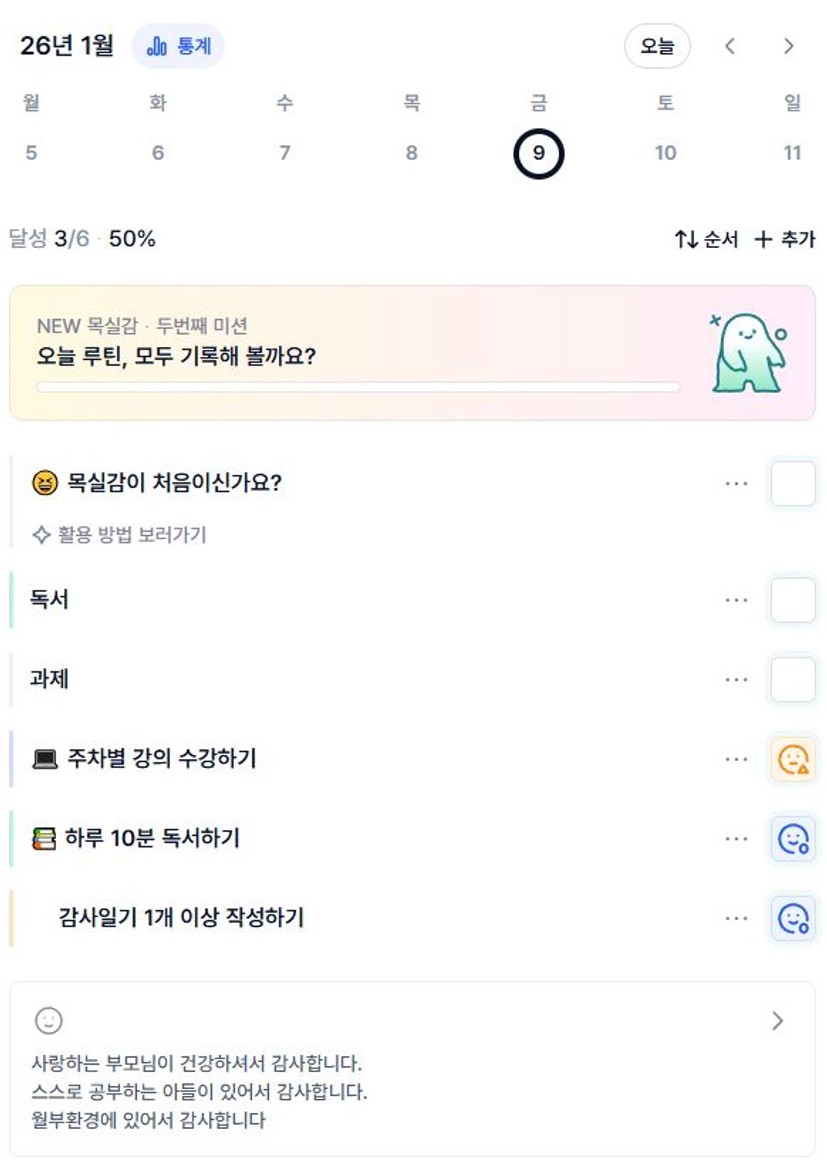Check off the 독서 routine

(x=793, y=600)
